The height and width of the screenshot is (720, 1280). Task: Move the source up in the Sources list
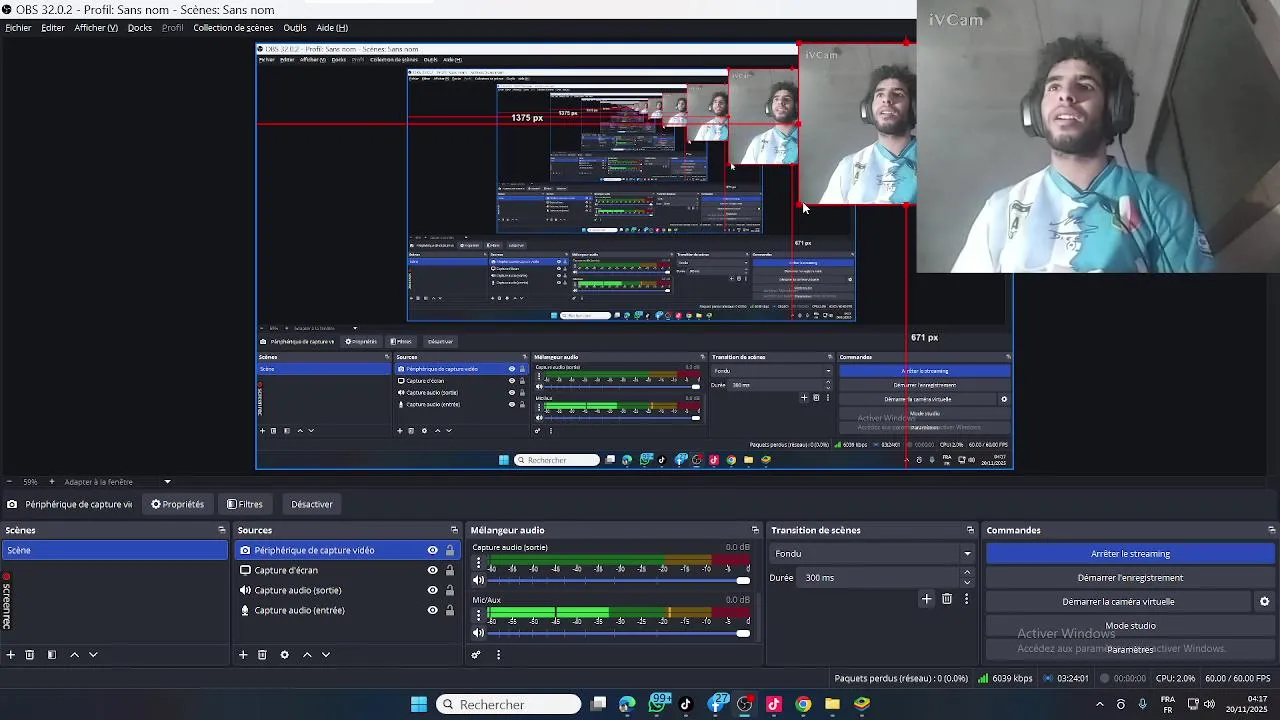pyautogui.click(x=307, y=655)
